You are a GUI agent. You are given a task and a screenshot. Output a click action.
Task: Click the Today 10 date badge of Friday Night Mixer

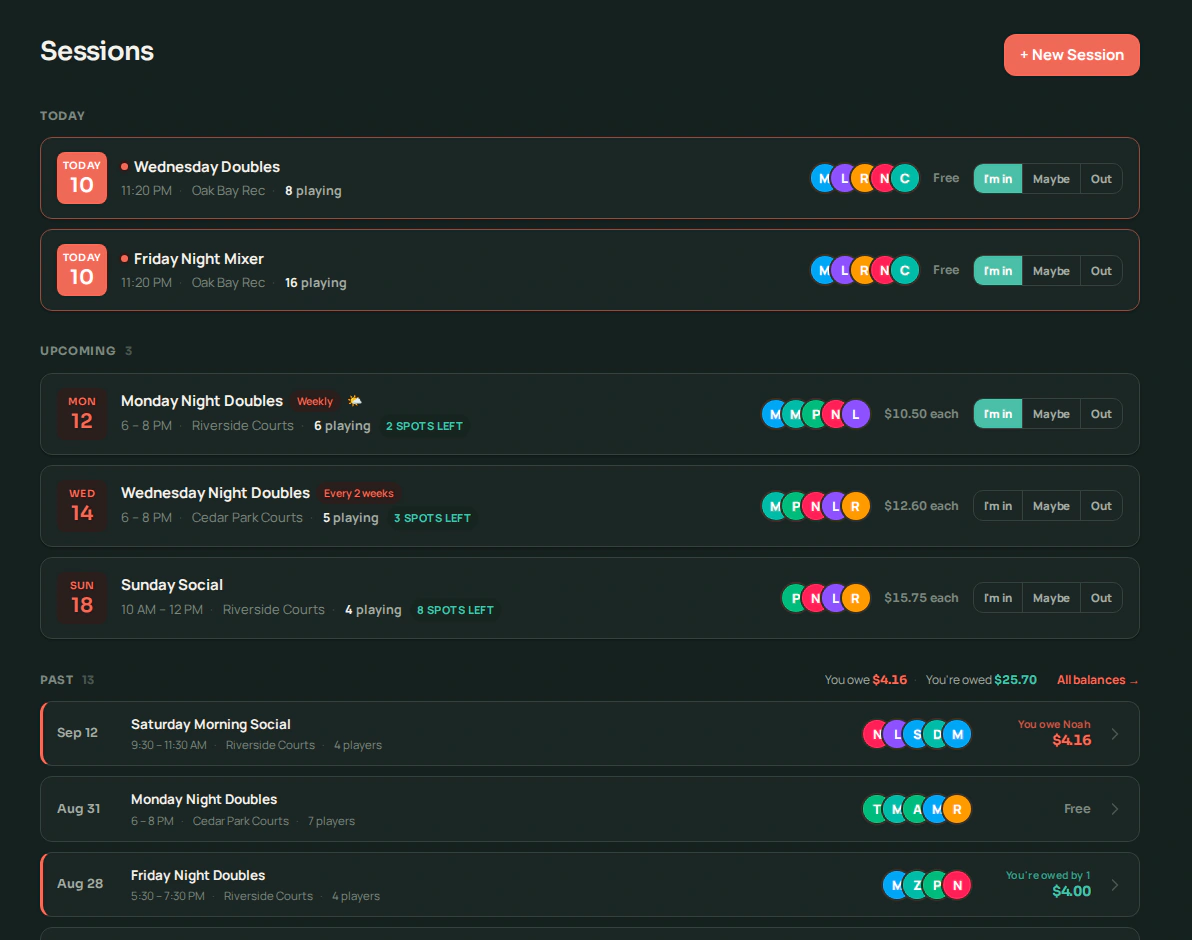click(x=82, y=270)
